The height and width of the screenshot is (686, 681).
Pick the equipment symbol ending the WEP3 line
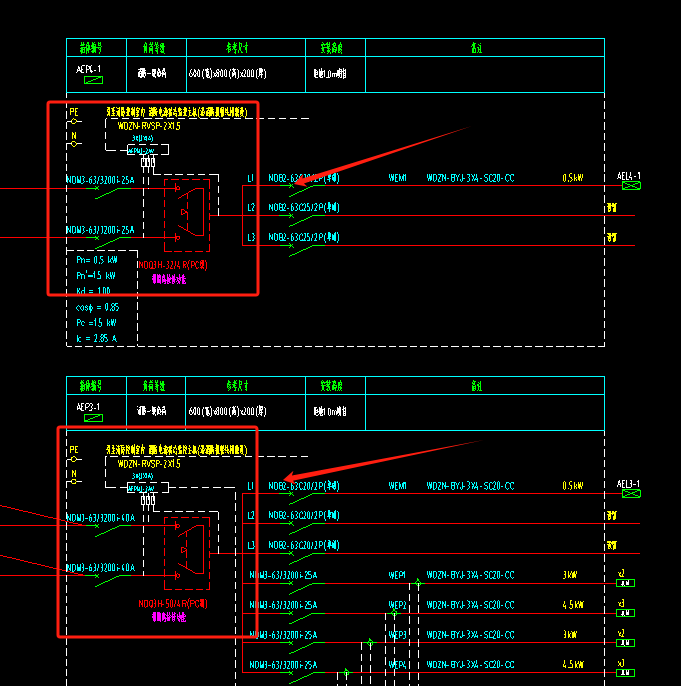tap(625, 643)
